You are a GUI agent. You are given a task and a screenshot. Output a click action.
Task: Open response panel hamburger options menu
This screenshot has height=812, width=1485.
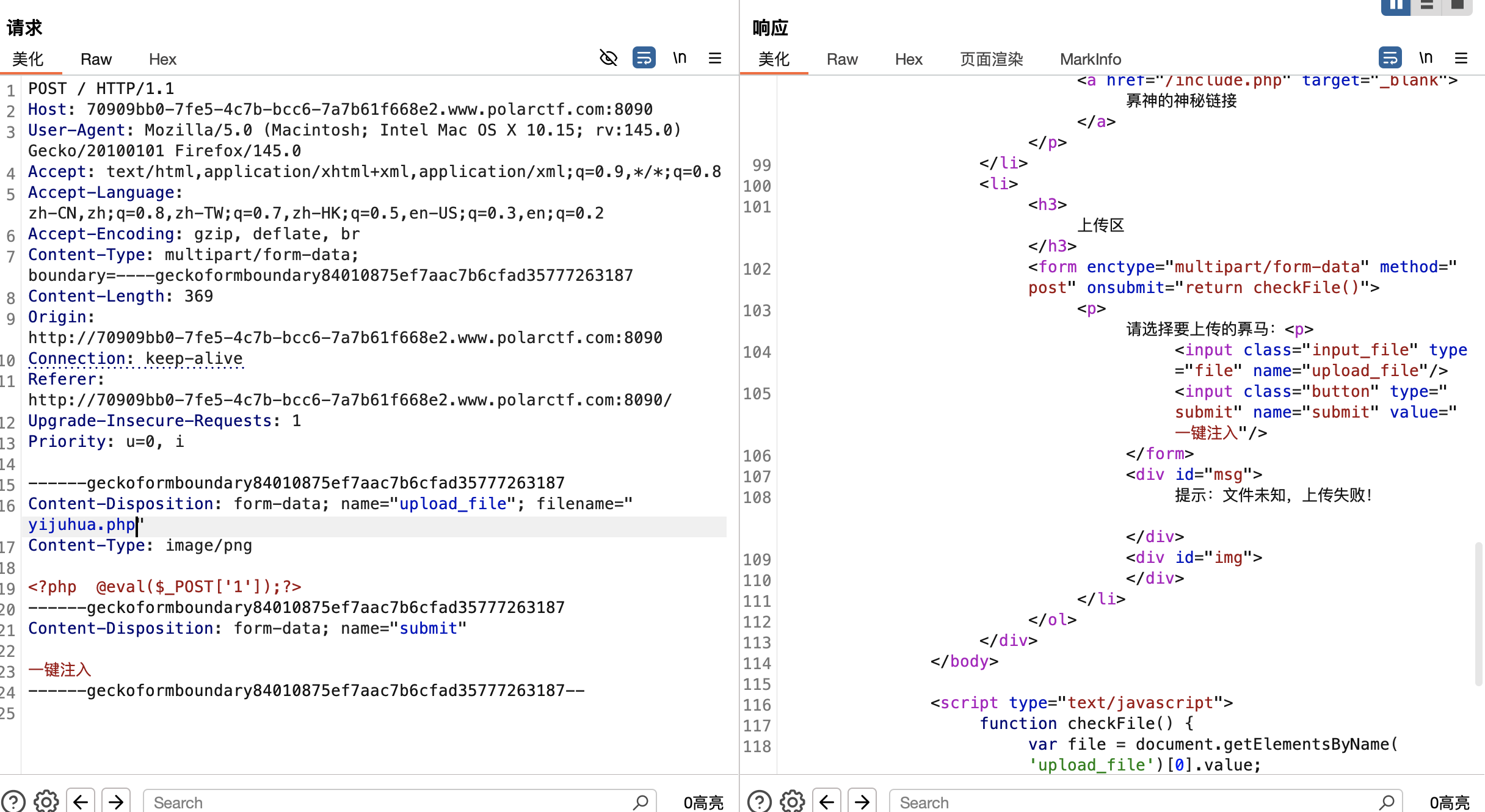tap(1461, 58)
